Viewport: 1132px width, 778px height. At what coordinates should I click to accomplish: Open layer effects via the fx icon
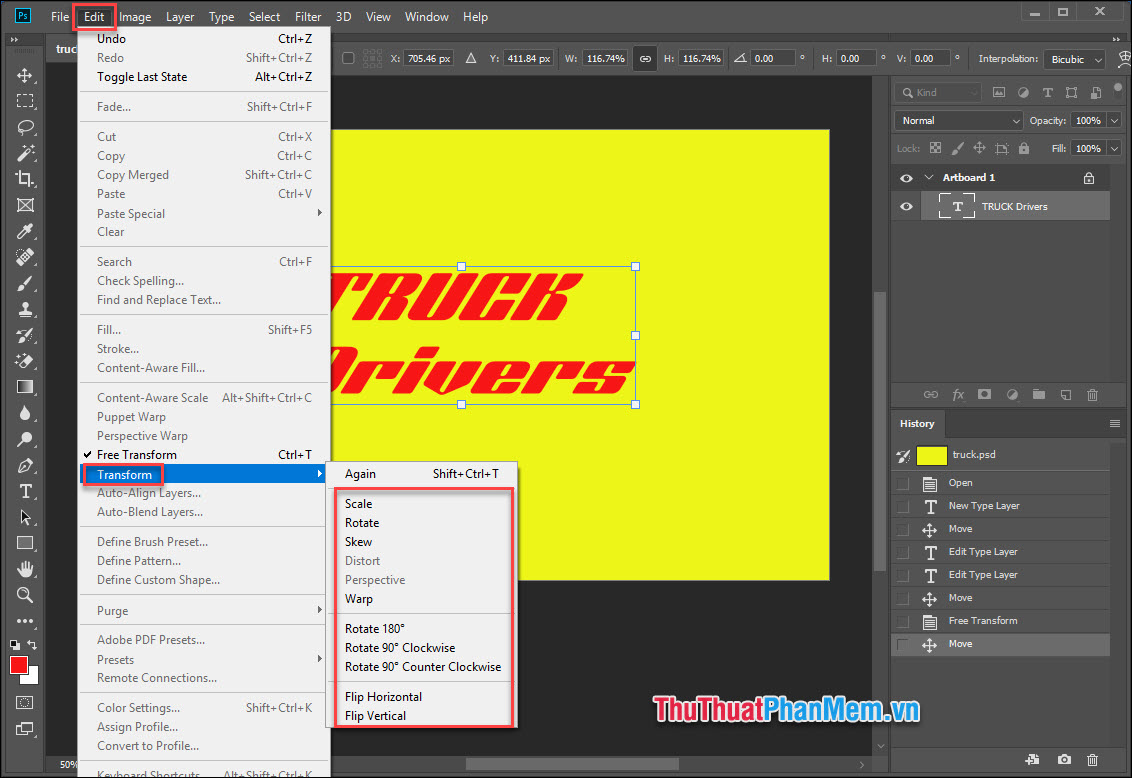coord(958,394)
